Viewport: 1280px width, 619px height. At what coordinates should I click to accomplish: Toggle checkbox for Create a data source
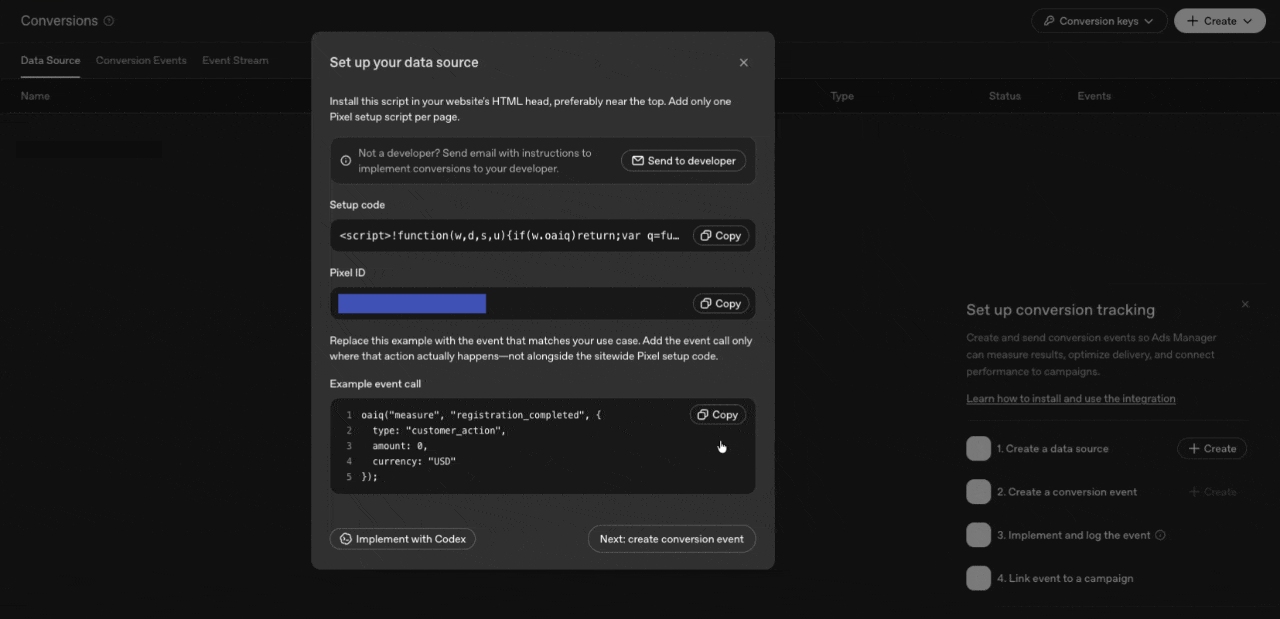tap(978, 449)
